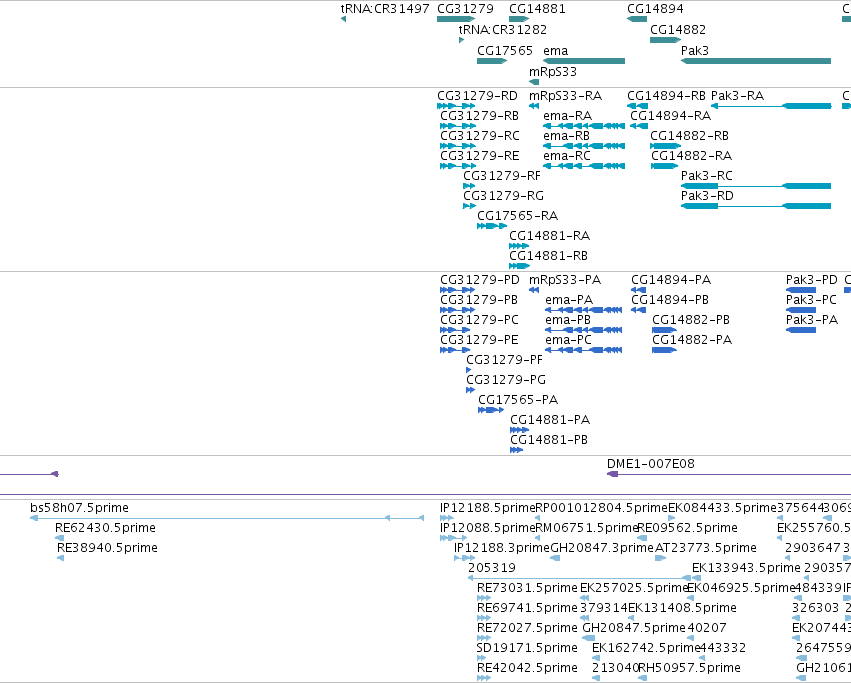Select EST RE62430.5prime
The height and width of the screenshot is (683, 851).
click(x=105, y=528)
